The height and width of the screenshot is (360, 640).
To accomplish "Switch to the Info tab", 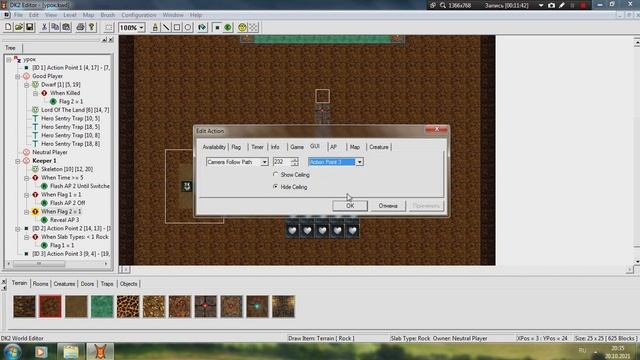I will pyautogui.click(x=275, y=147).
